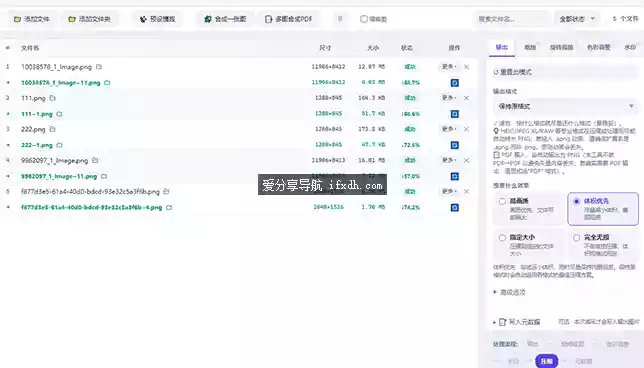Click the 状态 status column header
644x368 pixels.
[x=407, y=48]
